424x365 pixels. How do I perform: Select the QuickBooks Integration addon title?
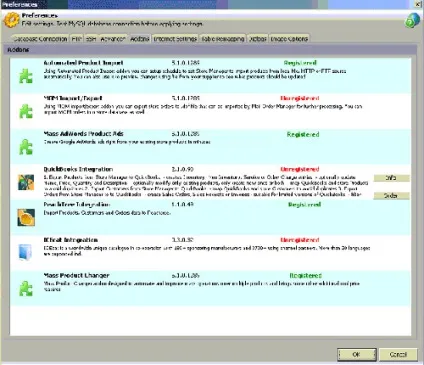coord(78,169)
